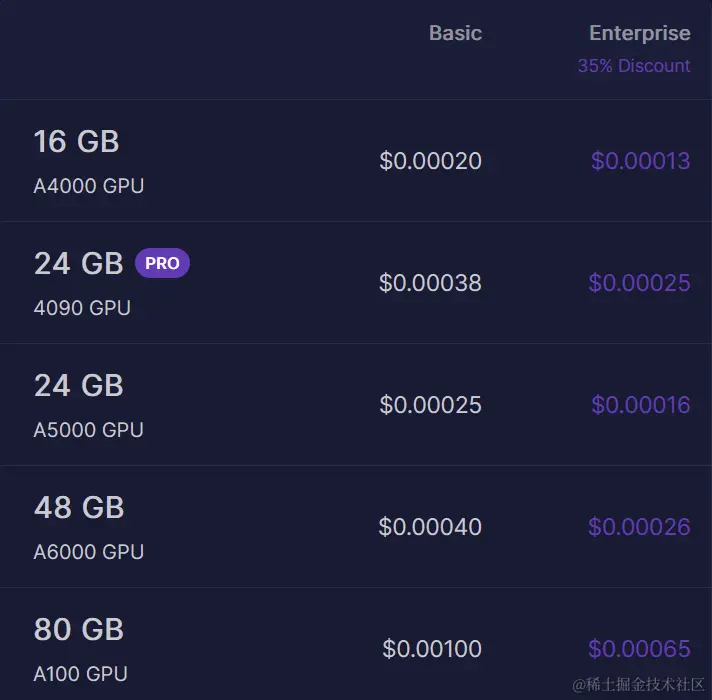Select the Basic column header
The height and width of the screenshot is (700, 712).
click(455, 33)
